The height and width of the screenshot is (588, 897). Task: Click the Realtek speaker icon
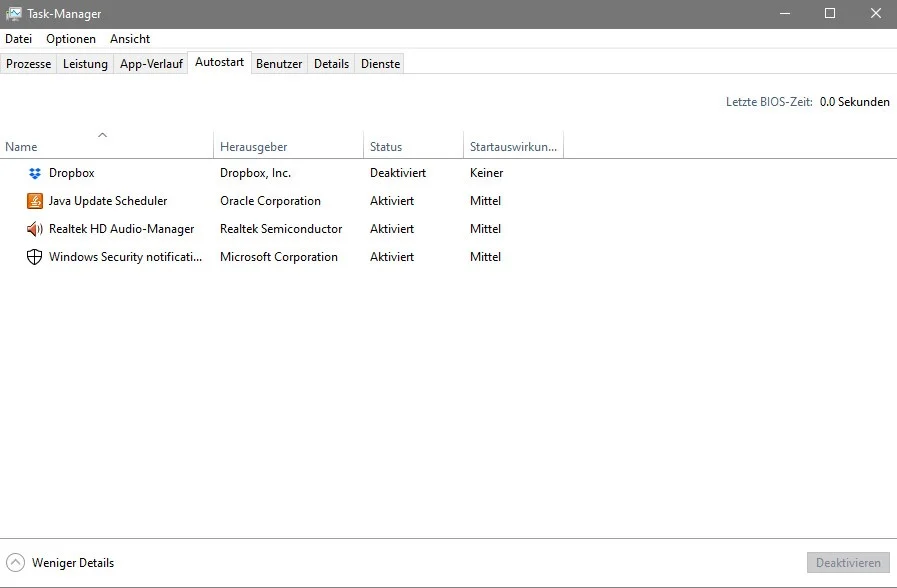35,229
